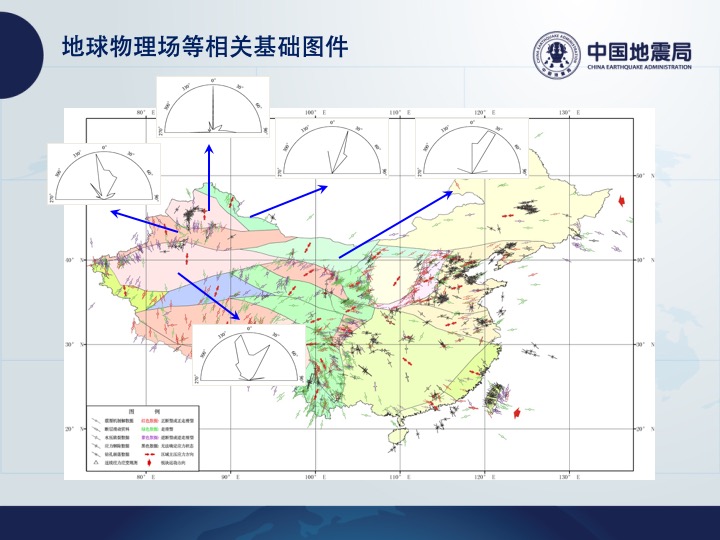Click the 130° E label on top axis
Image resolution: width=720 pixels, height=540 pixels.
tap(569, 112)
